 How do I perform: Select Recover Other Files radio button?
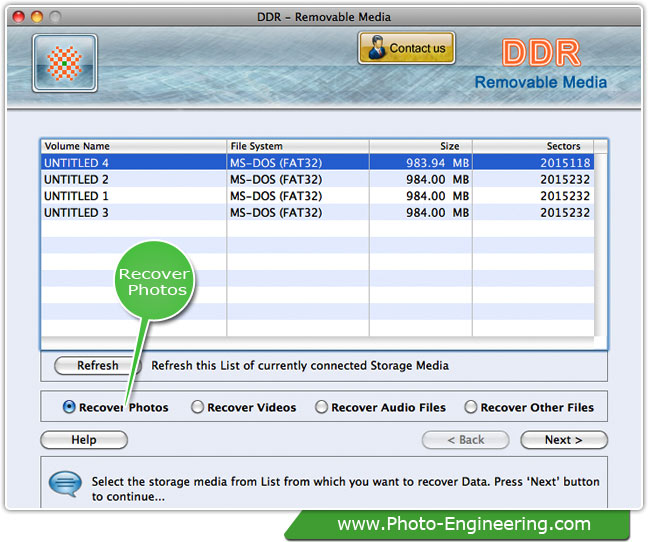coord(471,407)
